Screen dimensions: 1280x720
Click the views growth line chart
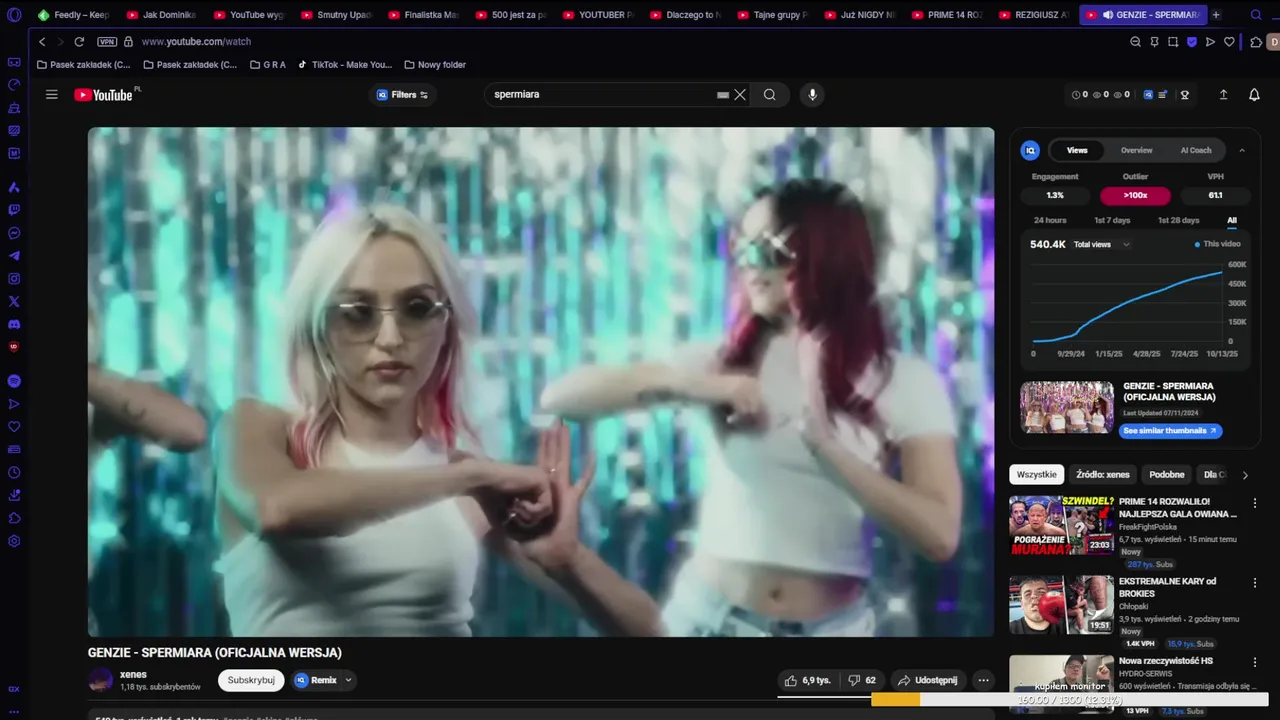point(1128,305)
